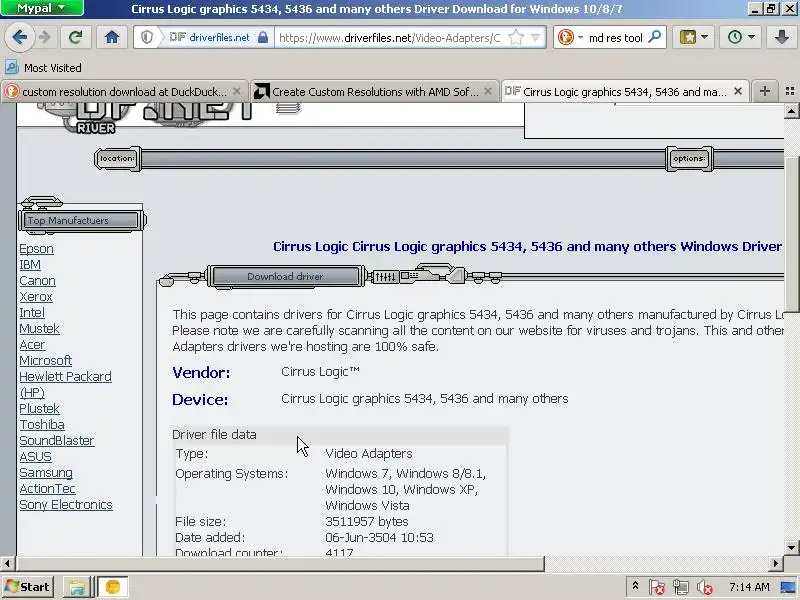Open the SoundBlaster manufacturer link
The height and width of the screenshot is (600, 800).
click(57, 441)
